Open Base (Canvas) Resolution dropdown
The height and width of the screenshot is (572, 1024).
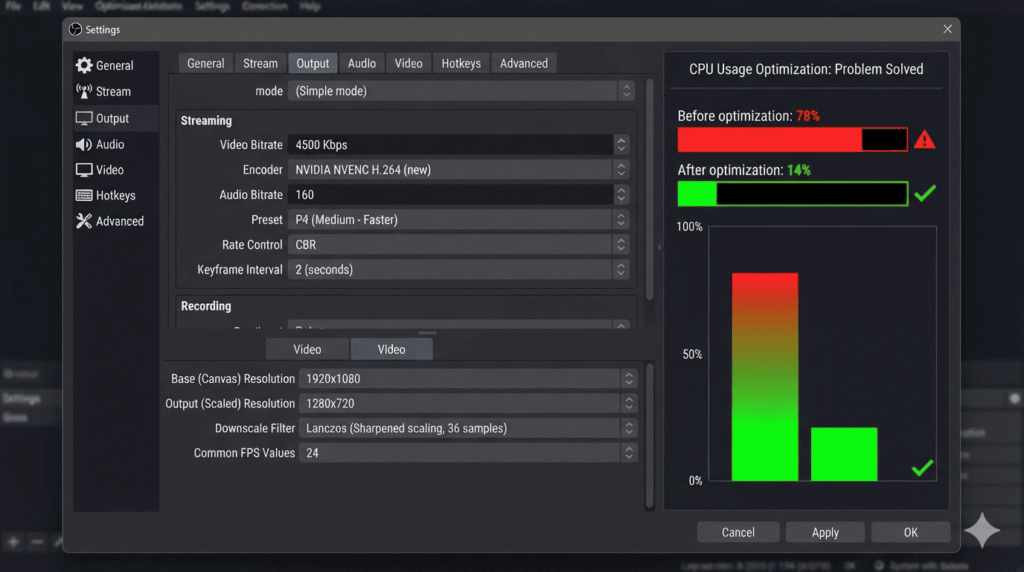468,379
